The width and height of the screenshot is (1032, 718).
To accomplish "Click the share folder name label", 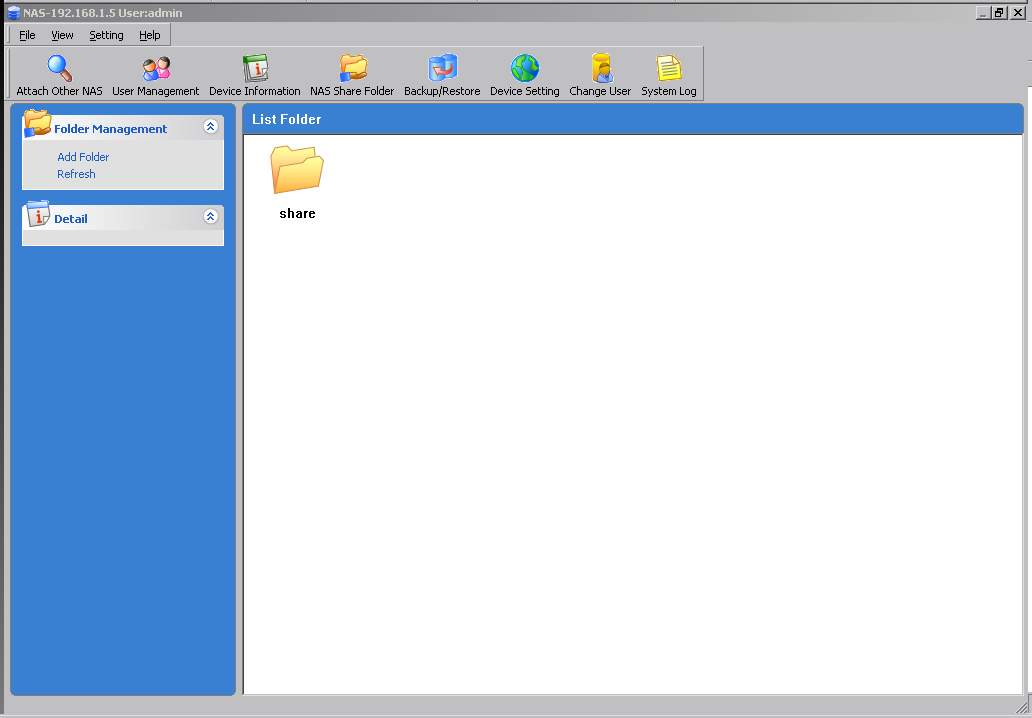I will 297,213.
